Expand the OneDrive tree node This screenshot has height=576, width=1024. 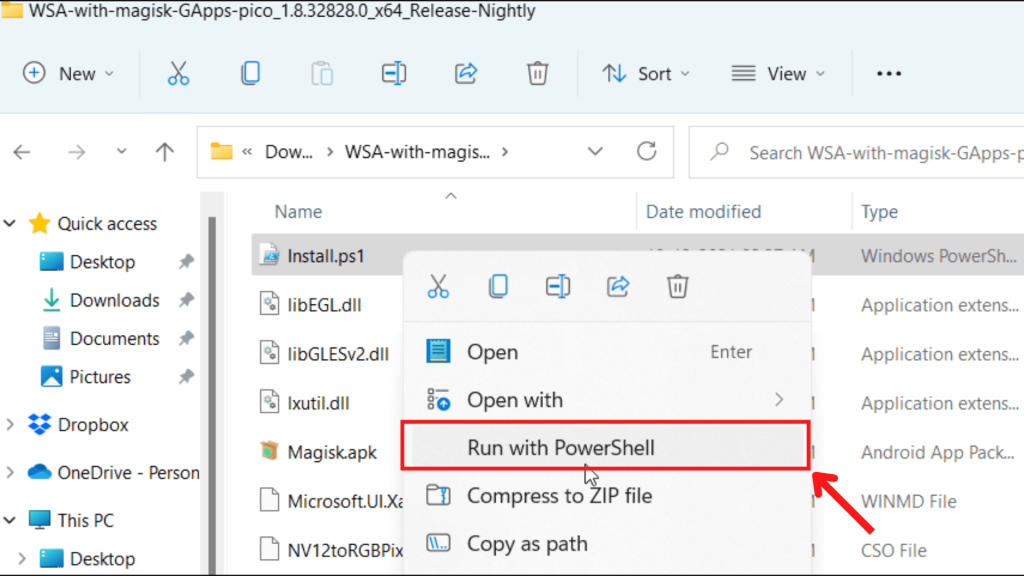click(10, 472)
